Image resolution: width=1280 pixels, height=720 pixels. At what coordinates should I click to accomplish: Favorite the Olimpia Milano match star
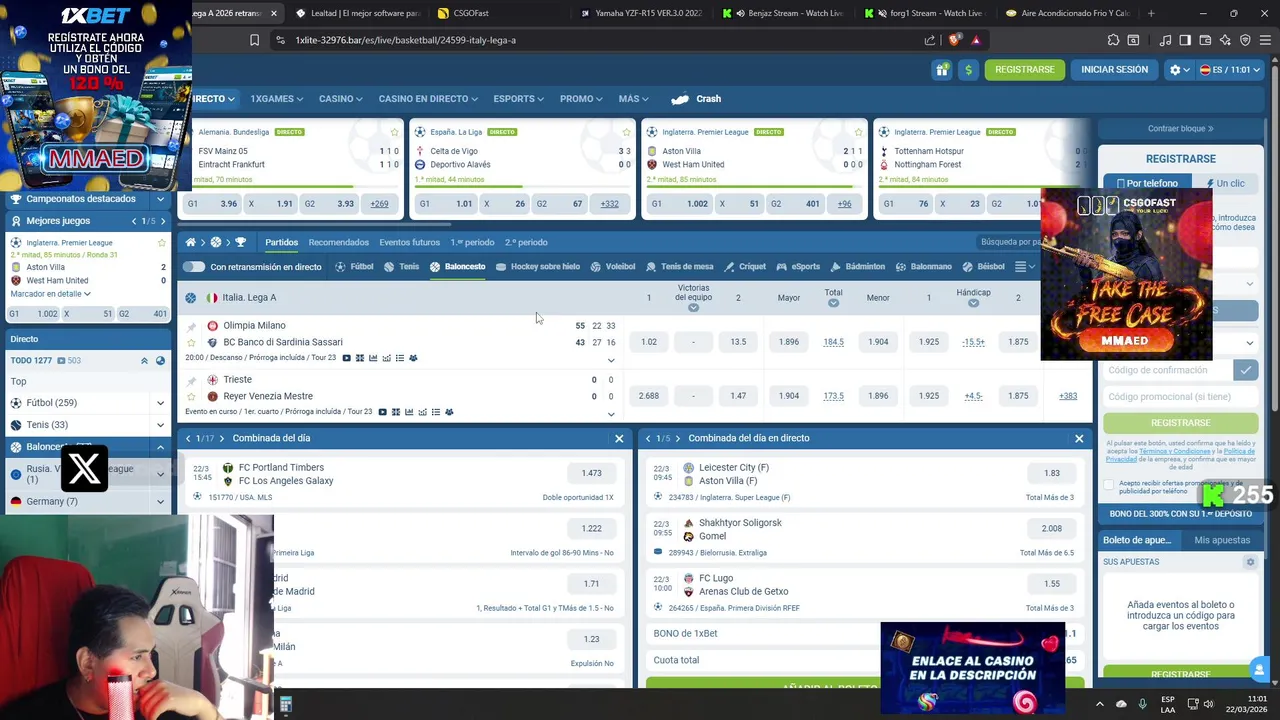click(x=191, y=343)
